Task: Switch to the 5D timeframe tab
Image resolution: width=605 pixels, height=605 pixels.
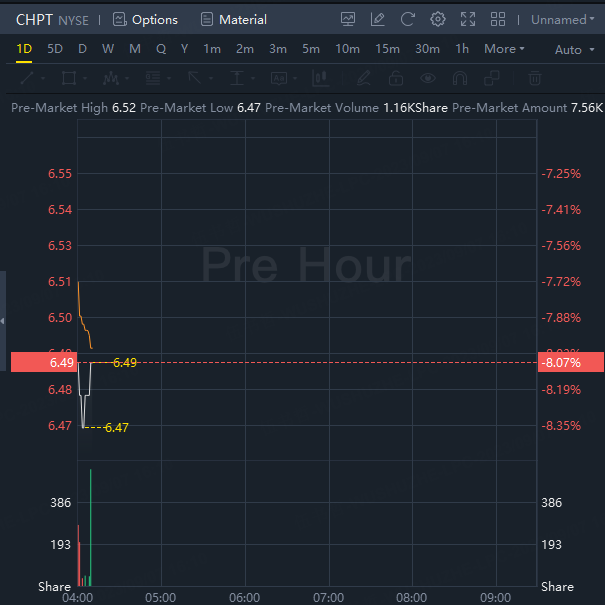Action: point(55,49)
